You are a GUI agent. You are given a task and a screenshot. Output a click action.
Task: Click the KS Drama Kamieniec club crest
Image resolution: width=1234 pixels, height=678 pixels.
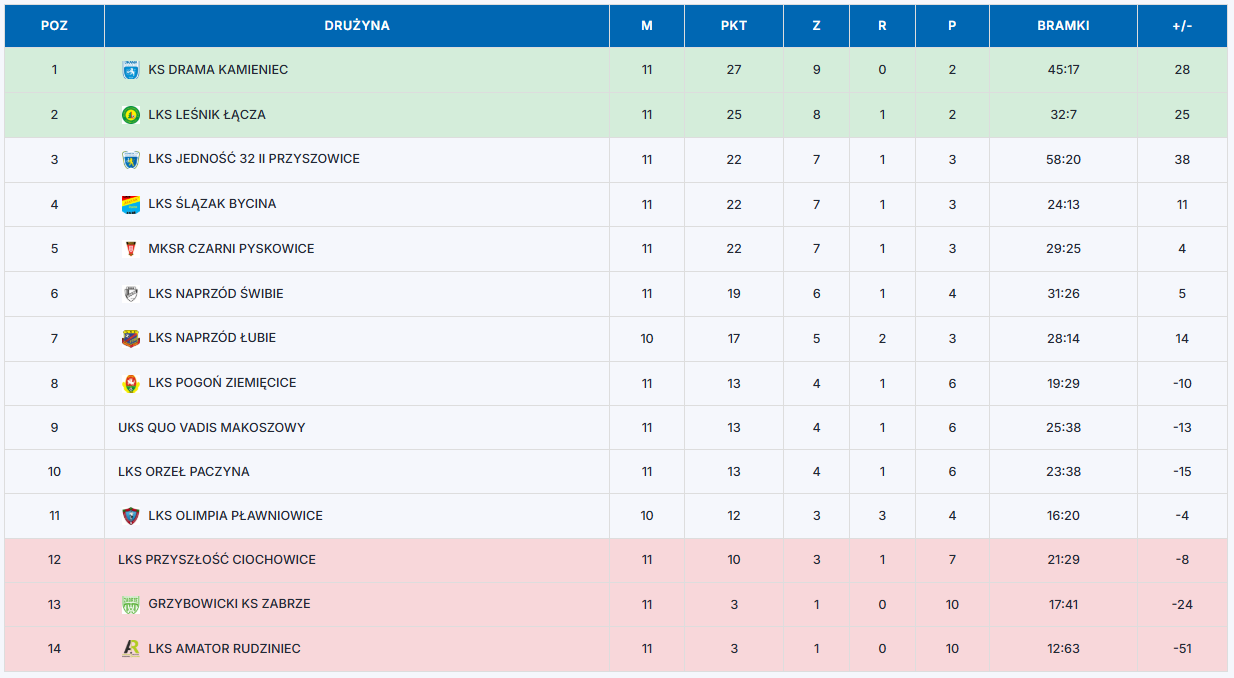coord(130,70)
